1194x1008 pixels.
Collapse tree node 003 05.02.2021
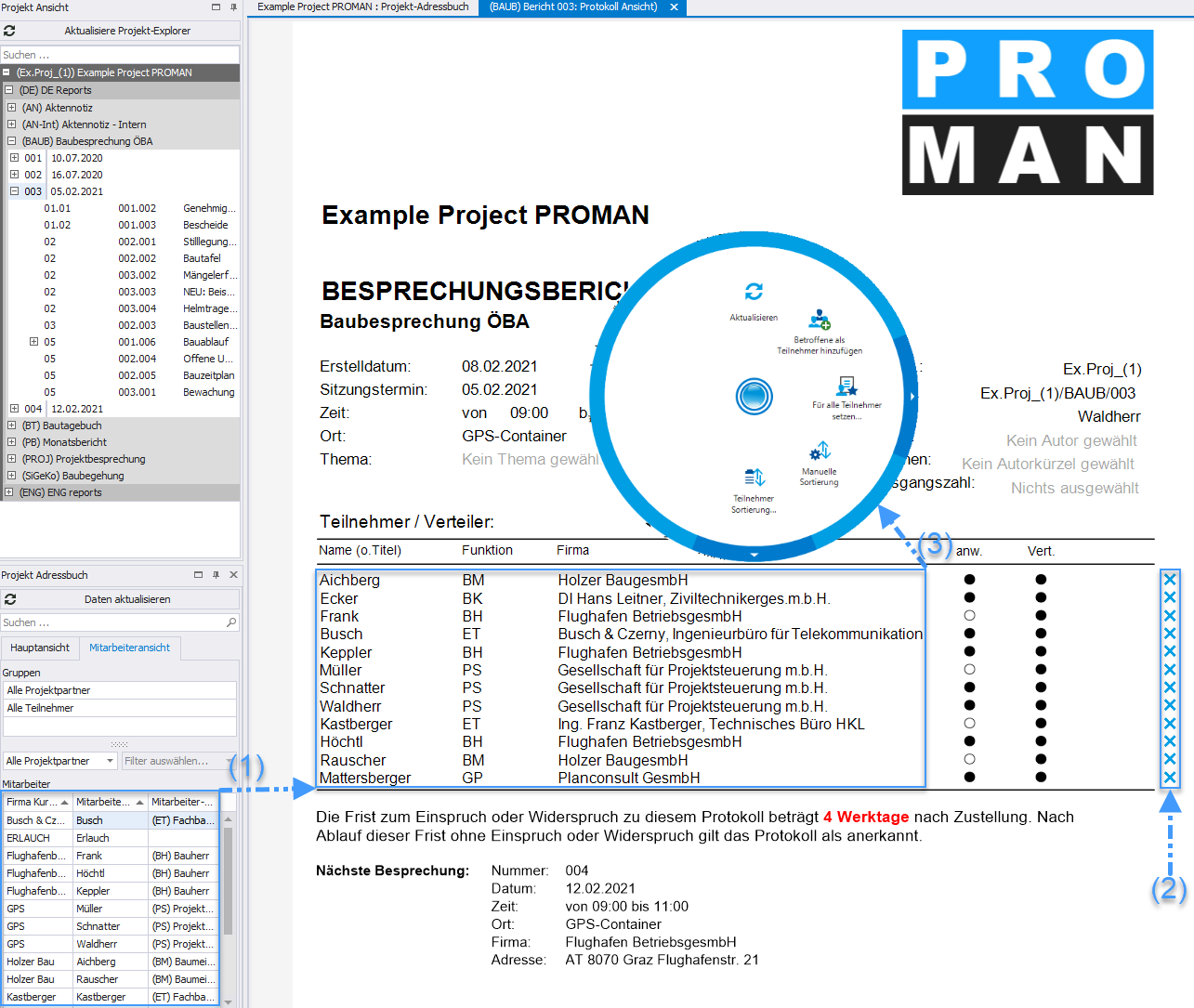click(14, 191)
